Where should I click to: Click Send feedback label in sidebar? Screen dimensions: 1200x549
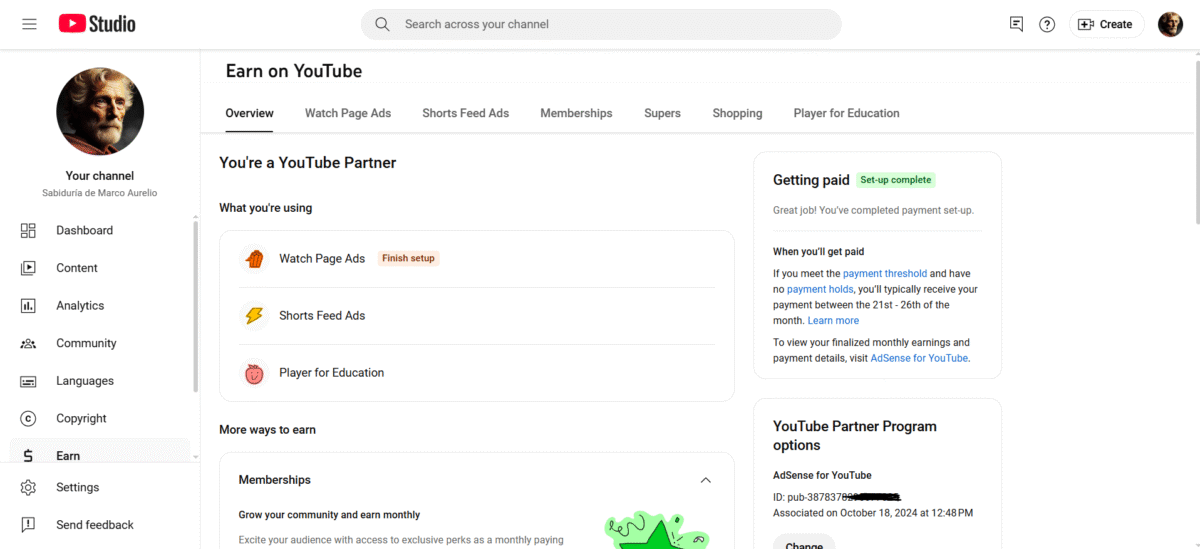point(95,525)
